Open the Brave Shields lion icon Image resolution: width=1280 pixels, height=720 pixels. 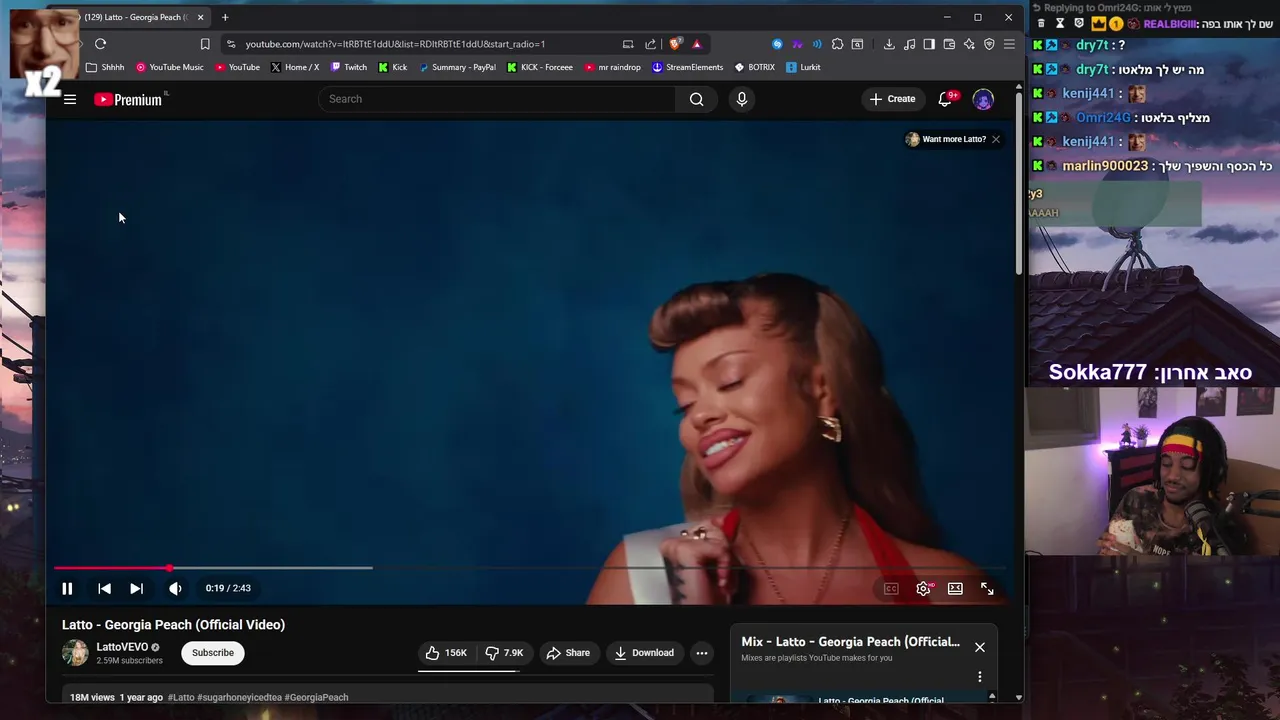(675, 44)
